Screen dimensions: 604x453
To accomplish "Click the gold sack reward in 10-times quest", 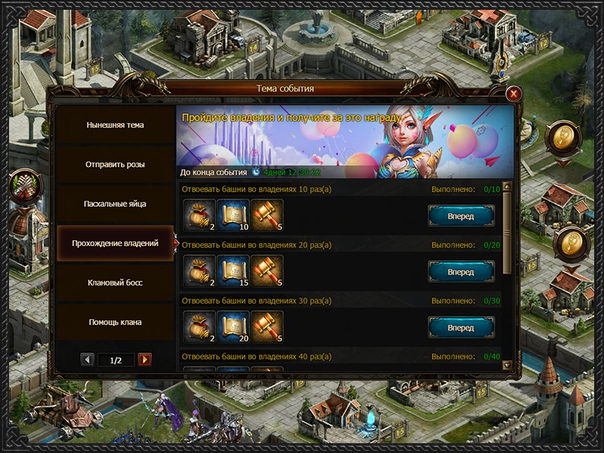I will point(199,215).
